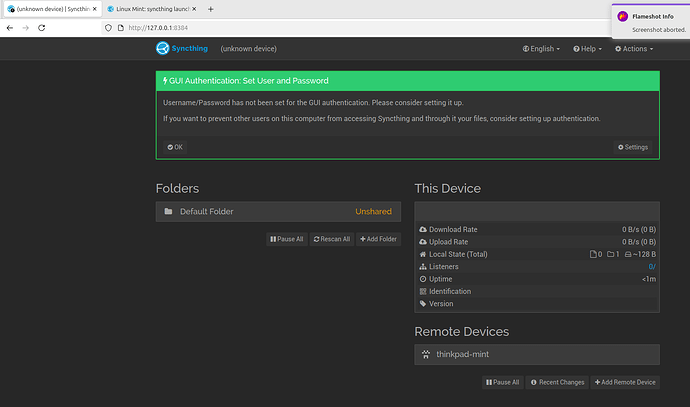Go back in browser history
This screenshot has width=690, height=407.
(x=10, y=28)
